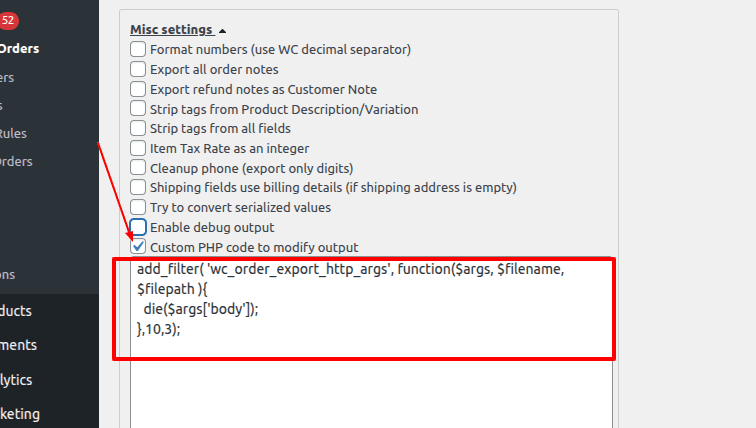756x428 pixels.
Task: Open the sidebar item just above Products
Action: [x=8, y=274]
